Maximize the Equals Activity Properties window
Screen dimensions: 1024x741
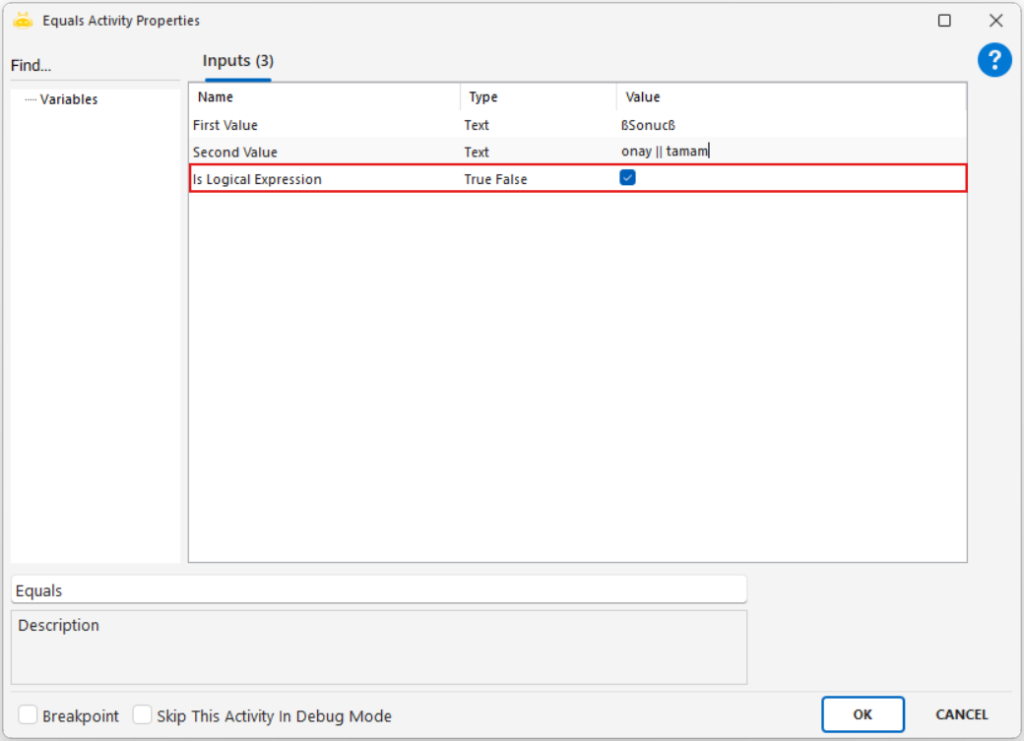point(944,20)
